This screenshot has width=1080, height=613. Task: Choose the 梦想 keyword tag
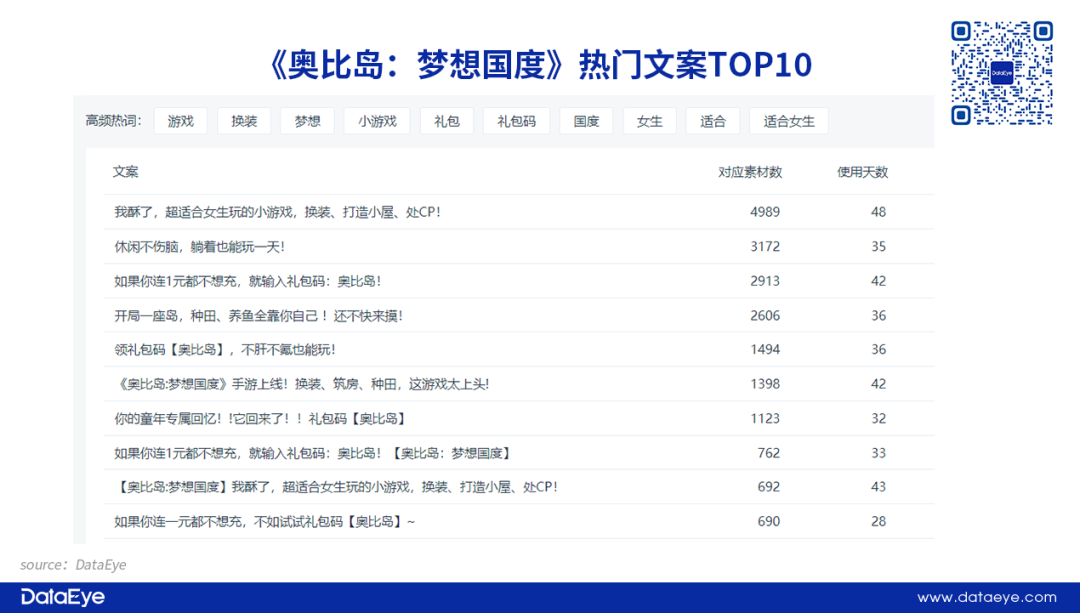click(307, 121)
